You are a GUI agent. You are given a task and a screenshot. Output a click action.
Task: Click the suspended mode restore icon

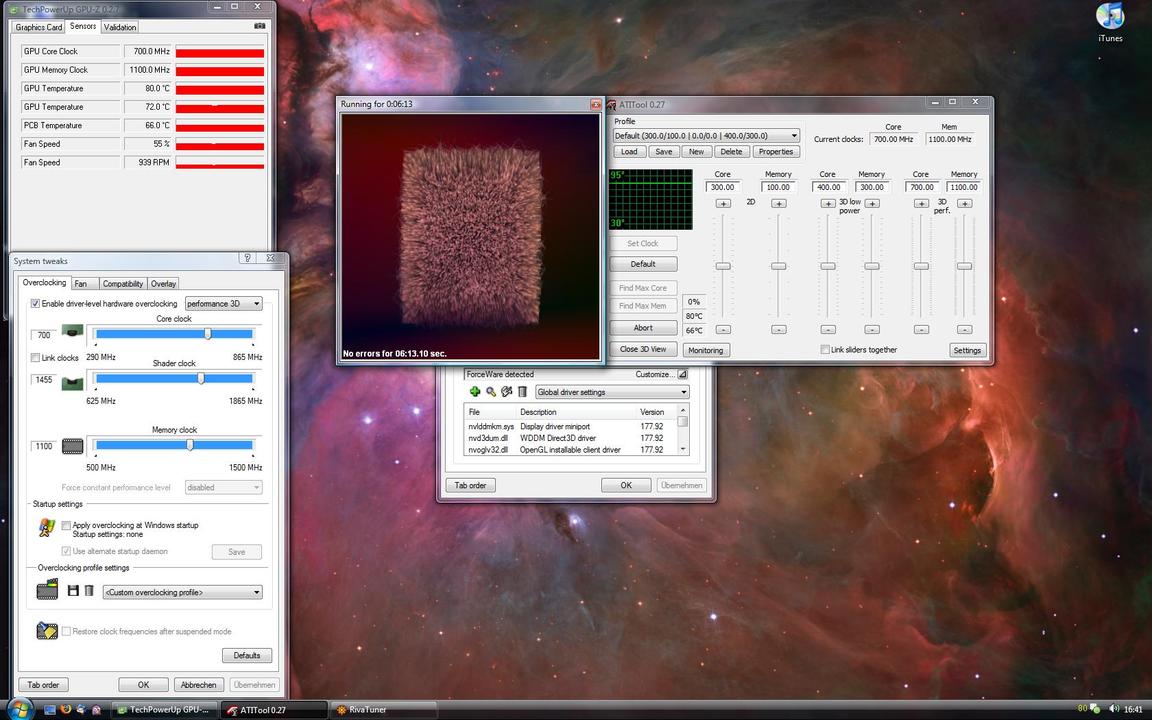click(x=47, y=630)
